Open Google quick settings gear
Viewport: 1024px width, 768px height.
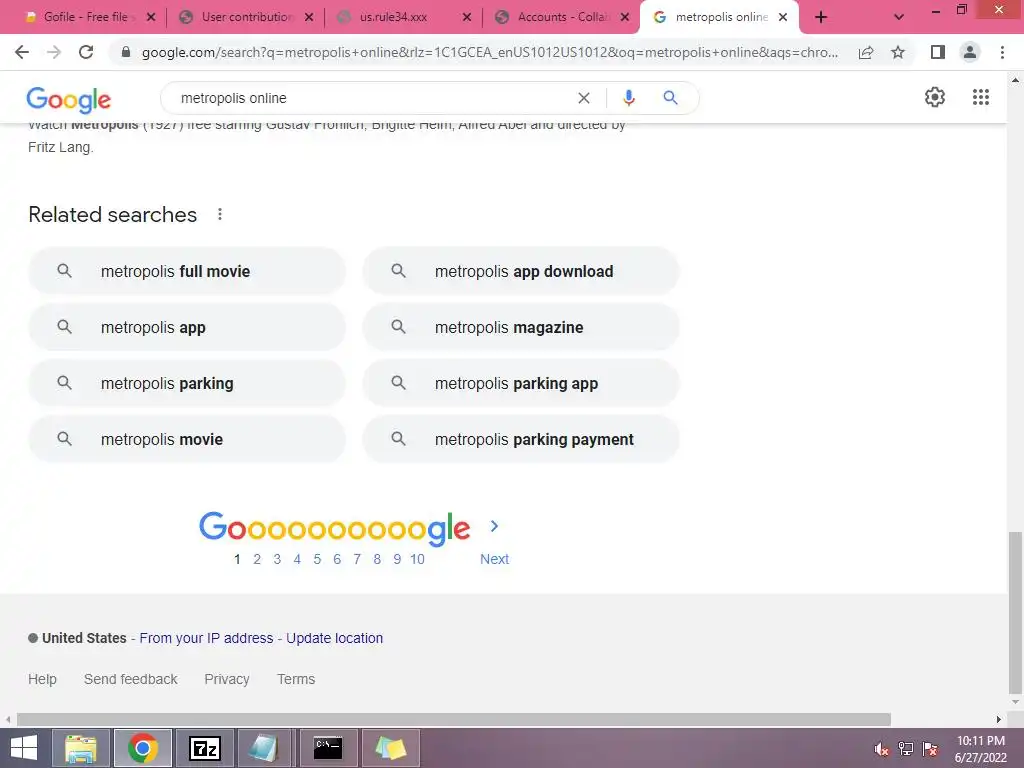(935, 97)
